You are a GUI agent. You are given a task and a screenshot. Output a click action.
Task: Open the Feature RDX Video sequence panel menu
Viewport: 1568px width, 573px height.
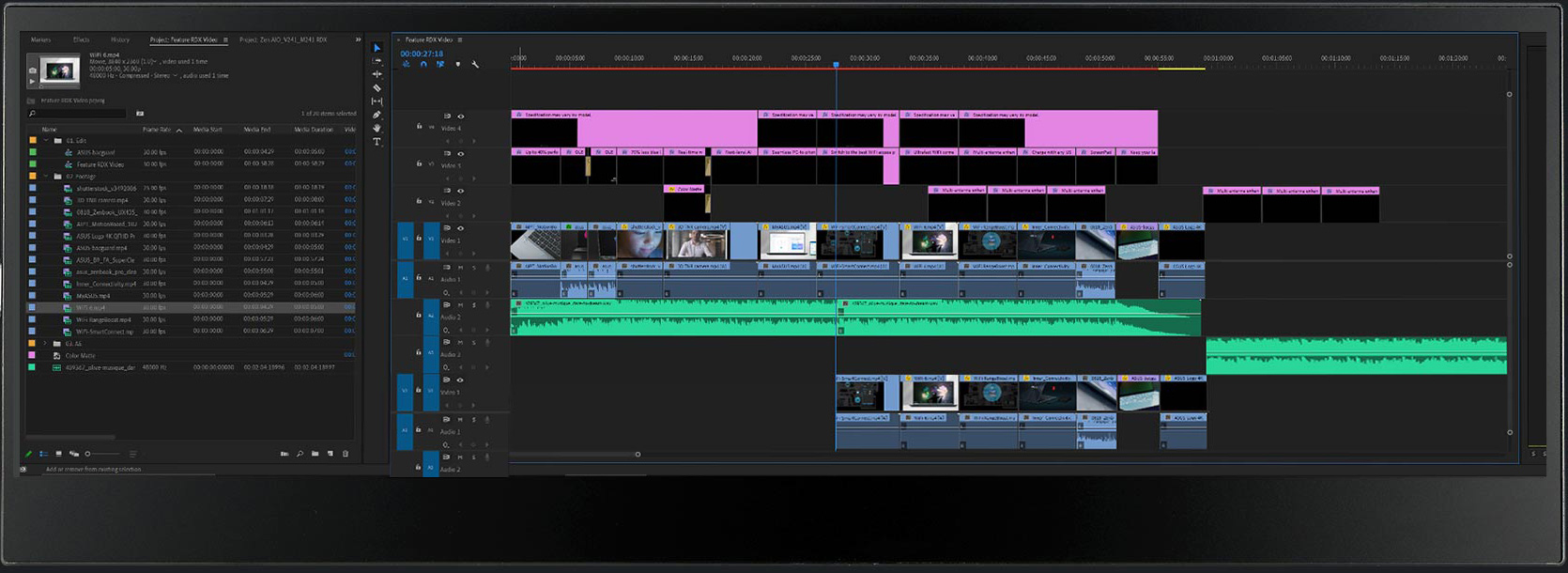(x=459, y=39)
